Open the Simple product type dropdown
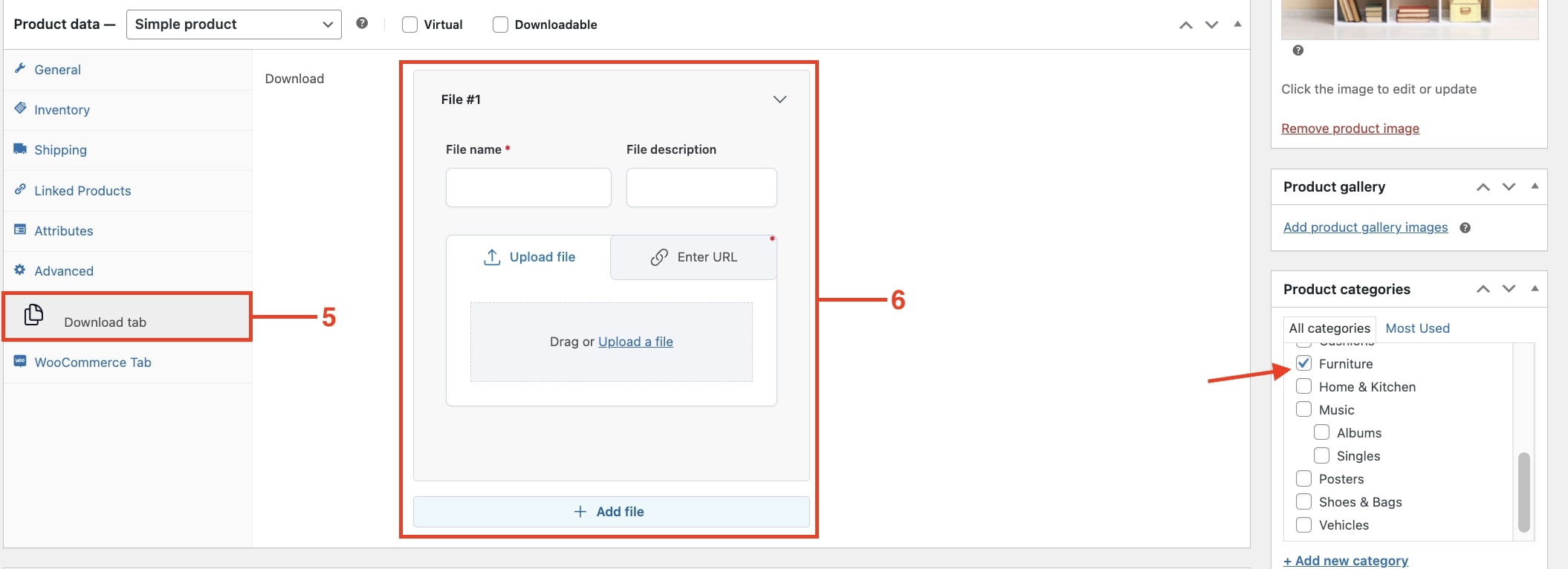 (x=234, y=25)
